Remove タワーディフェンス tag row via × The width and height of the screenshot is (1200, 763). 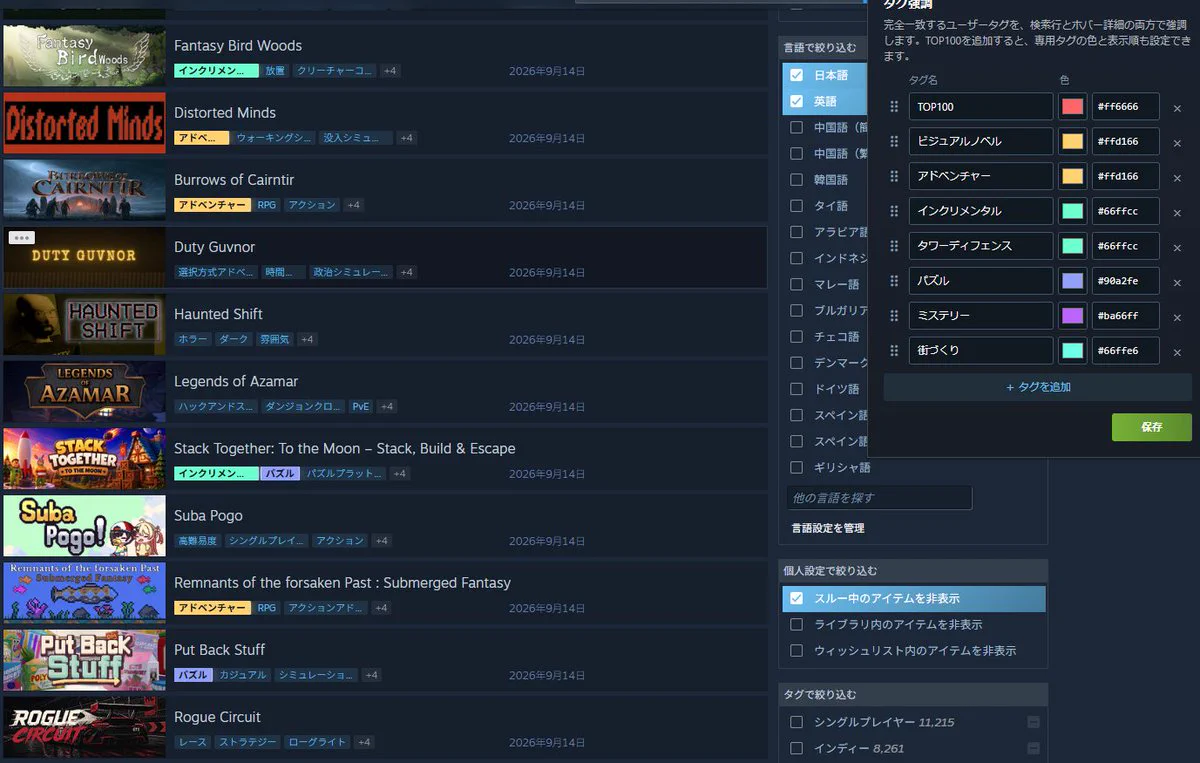coord(1177,247)
